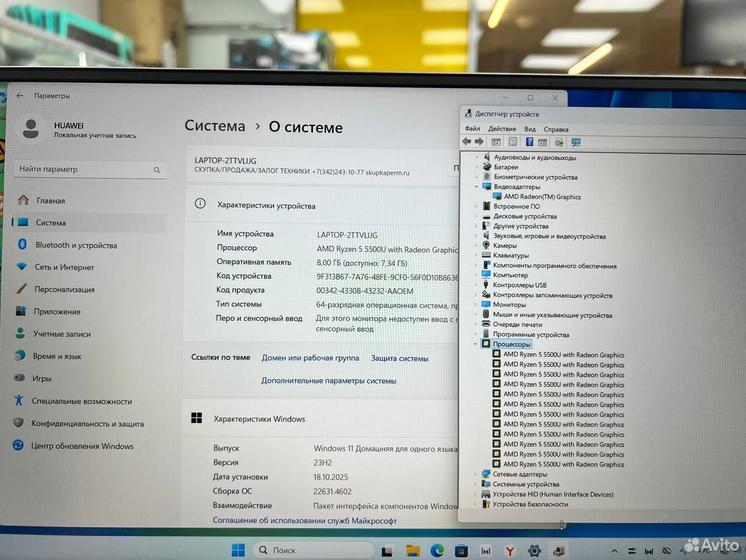Open the View menu in Device Manager
The height and width of the screenshot is (560, 746).
[x=530, y=129]
